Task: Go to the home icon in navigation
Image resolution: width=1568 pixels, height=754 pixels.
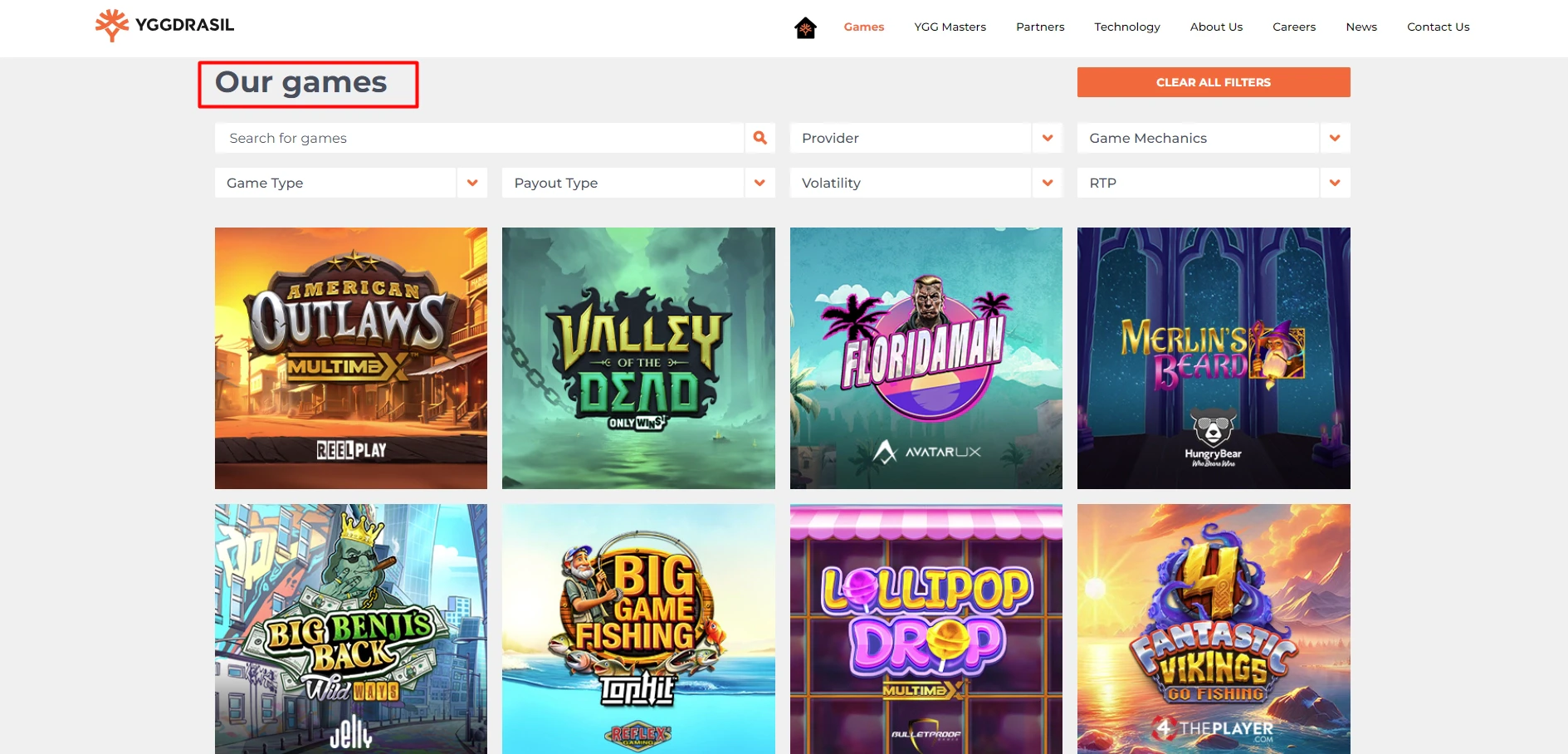Action: [x=805, y=27]
